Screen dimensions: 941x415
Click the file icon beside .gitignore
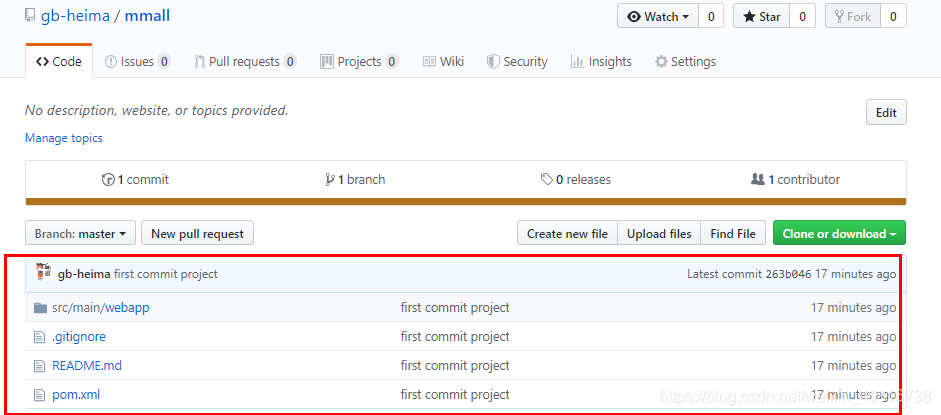pyautogui.click(x=40, y=338)
